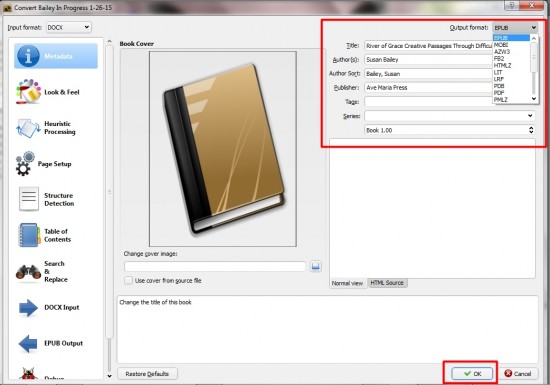Screen dimensions: 550x385
Task: Expand the Input format DOCX dropdown
Action: (x=69, y=27)
